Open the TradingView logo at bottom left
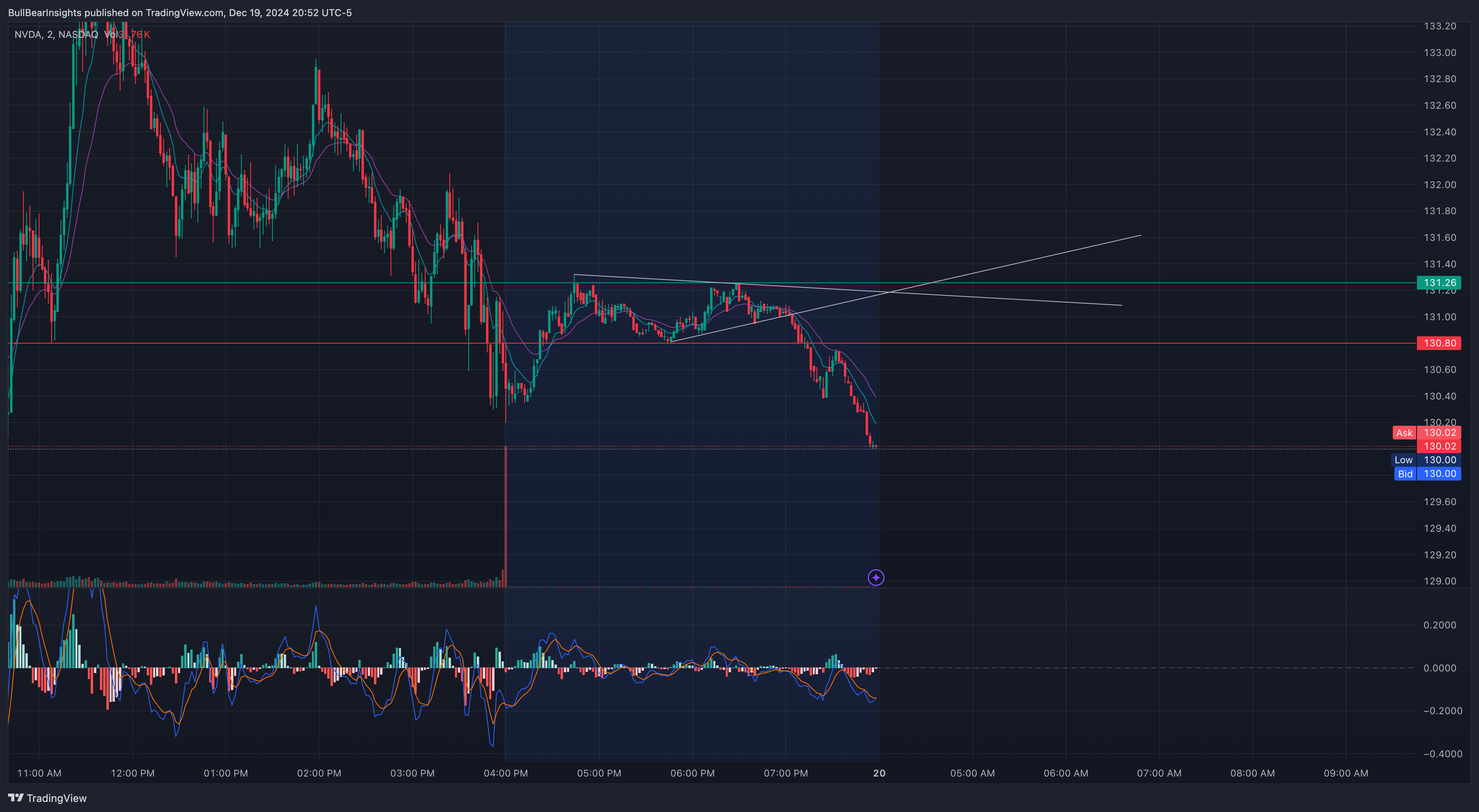The width and height of the screenshot is (1479, 812). (x=47, y=798)
